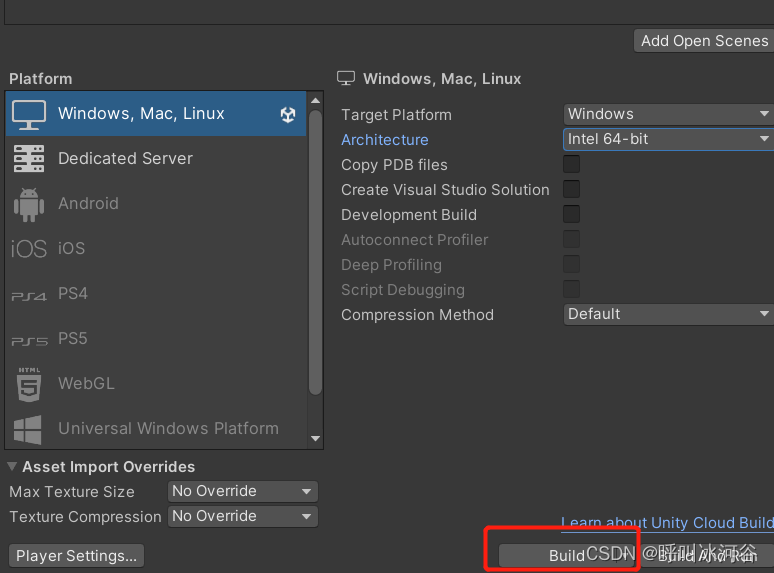Select the PS4 platform label
This screenshot has width=774, height=573.
pos(73,293)
